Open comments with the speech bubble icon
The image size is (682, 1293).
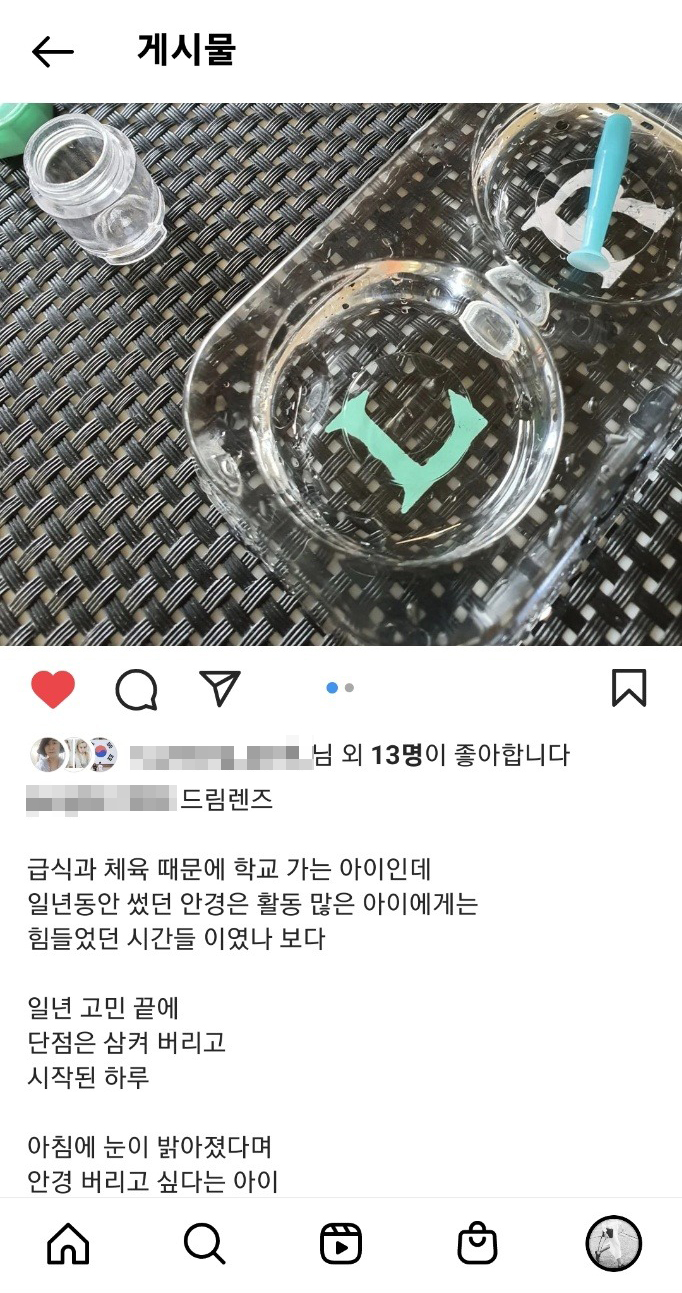coord(136,689)
